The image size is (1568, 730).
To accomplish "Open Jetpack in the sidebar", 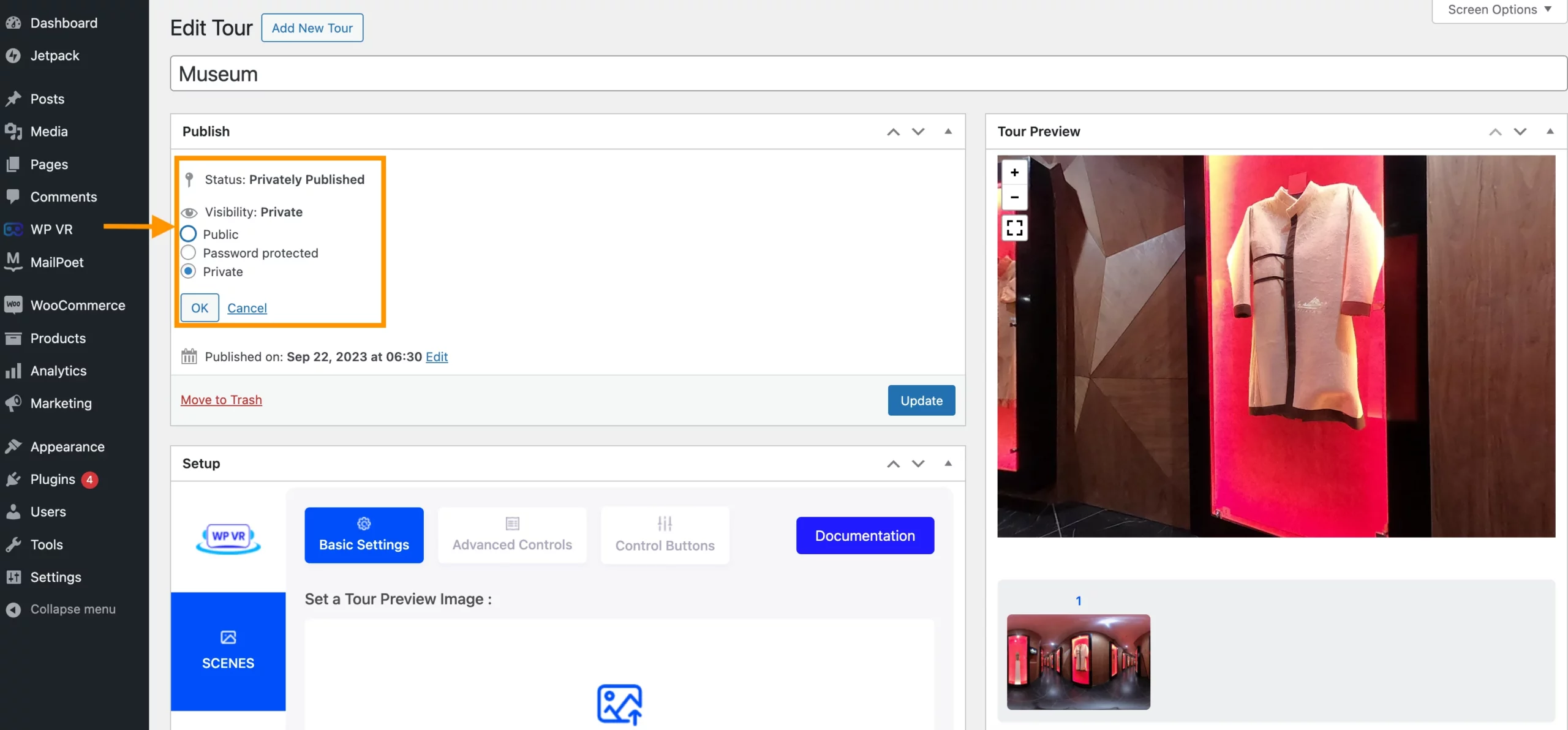I will click(x=55, y=55).
